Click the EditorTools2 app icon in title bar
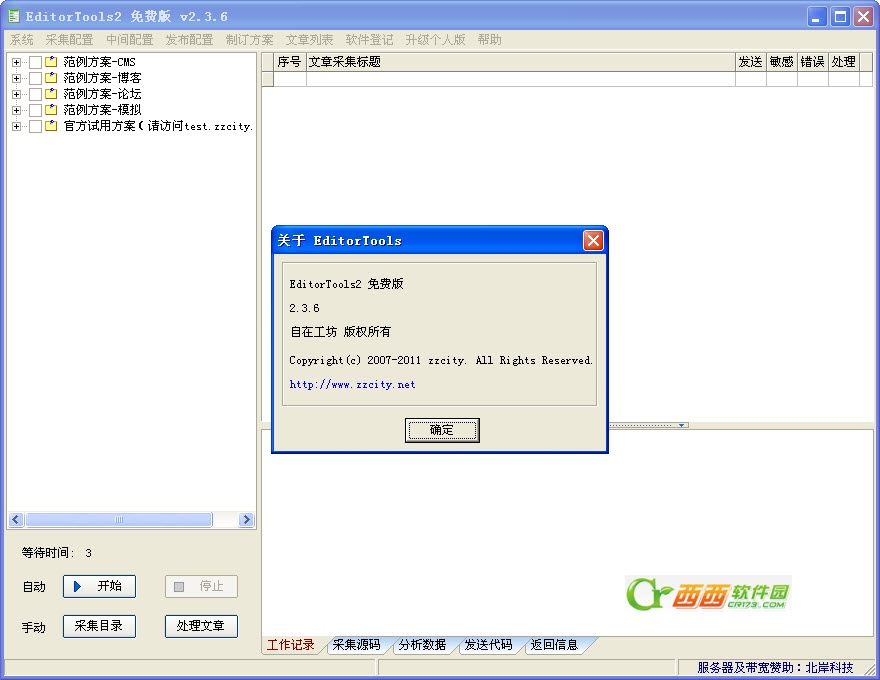Viewport: 880px width, 680px height. (x=13, y=16)
